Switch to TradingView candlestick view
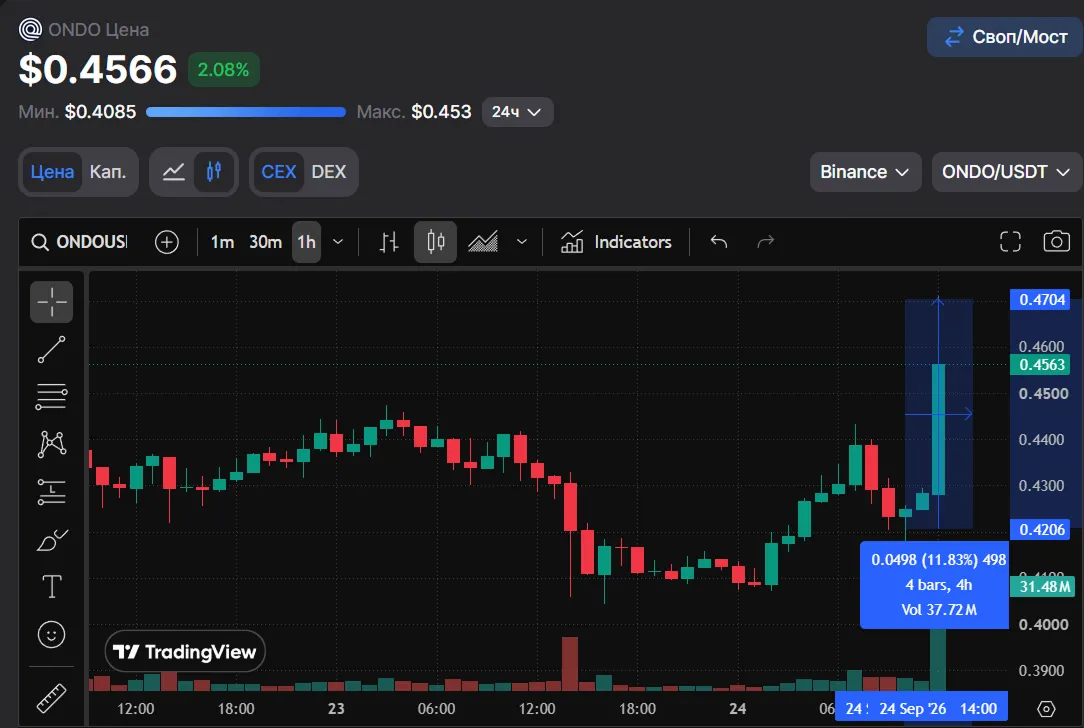The width and height of the screenshot is (1084, 728). pos(214,171)
